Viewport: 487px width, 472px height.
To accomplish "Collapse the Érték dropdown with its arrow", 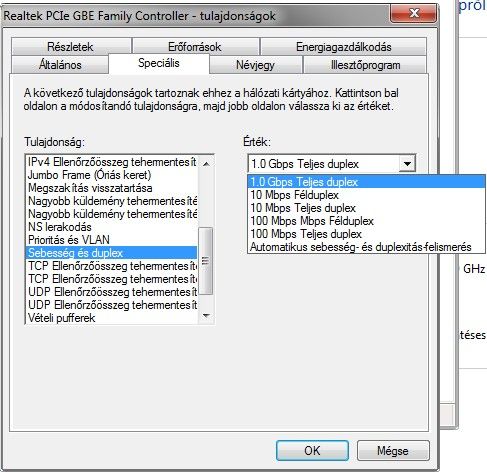I will [x=407, y=164].
